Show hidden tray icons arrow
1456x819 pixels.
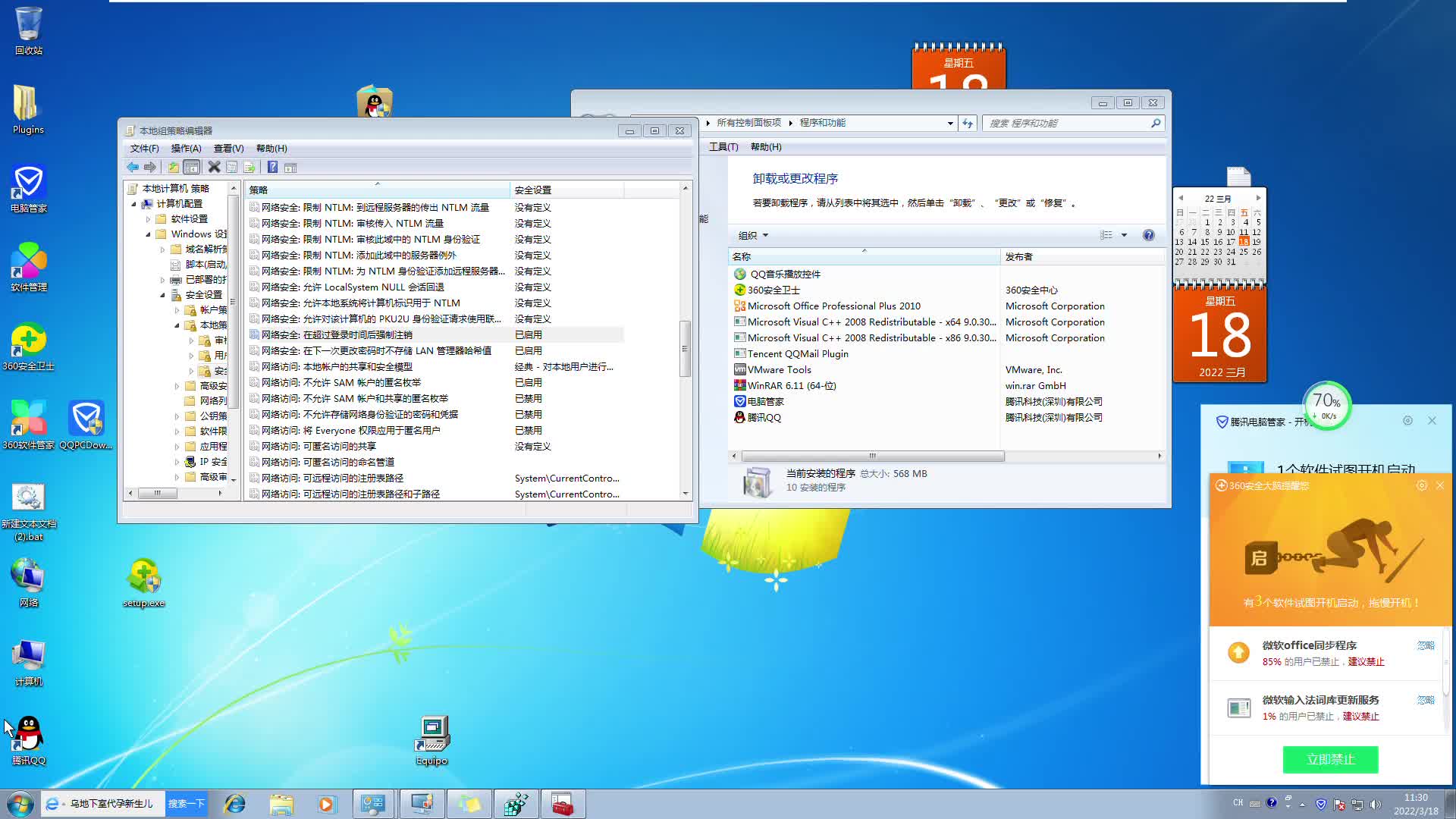[1302, 804]
